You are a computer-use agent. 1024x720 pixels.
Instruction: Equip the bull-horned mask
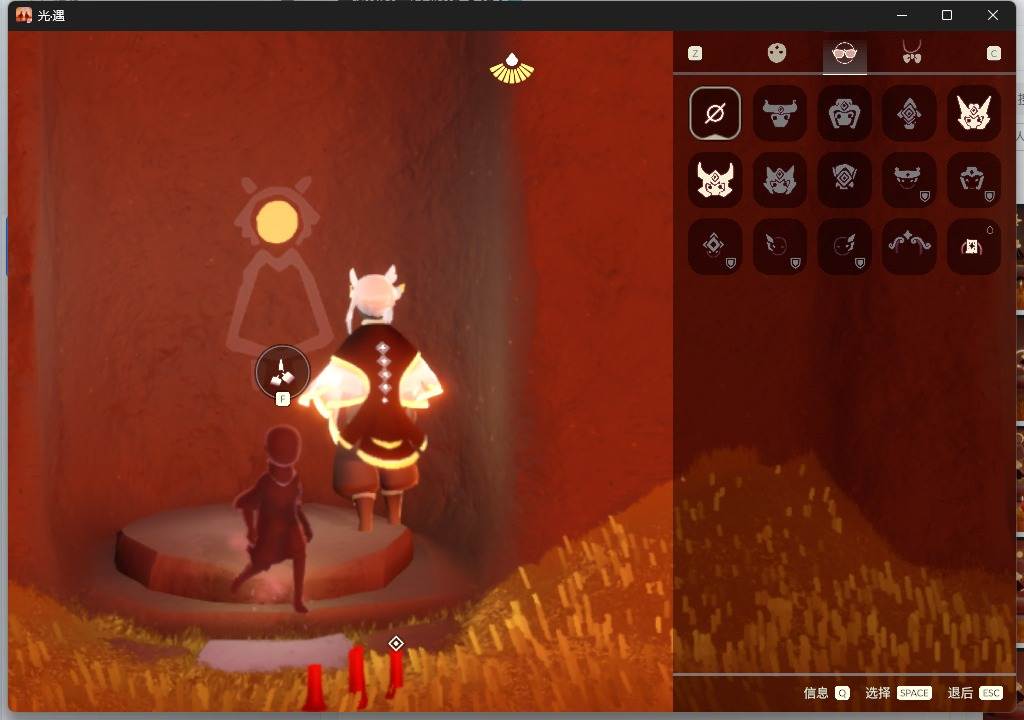point(780,113)
